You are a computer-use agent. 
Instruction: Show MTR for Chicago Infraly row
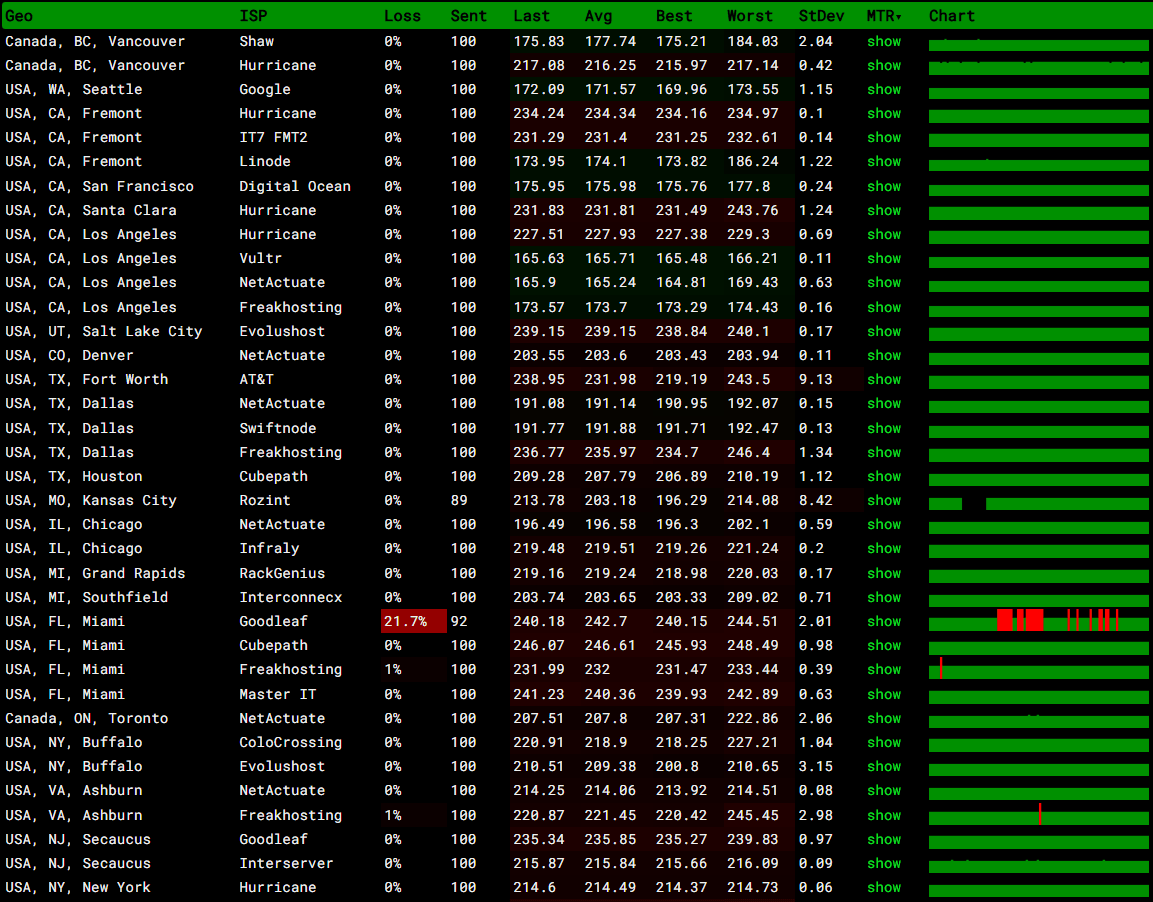coord(884,548)
